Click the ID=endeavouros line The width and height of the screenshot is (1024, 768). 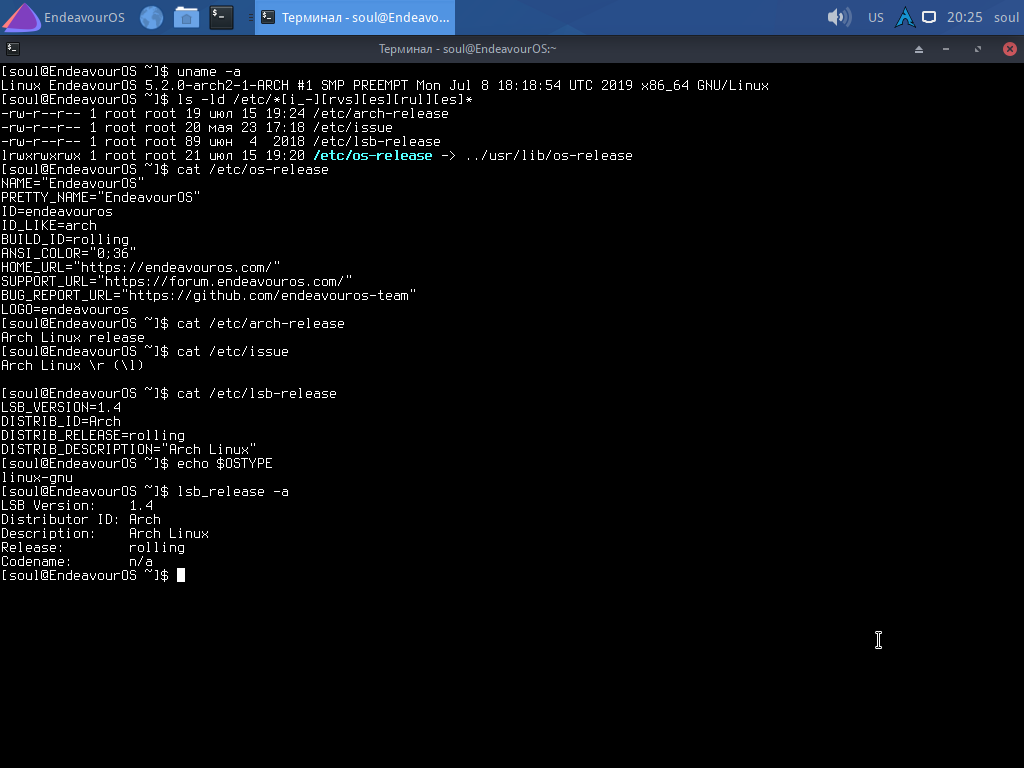coord(57,212)
